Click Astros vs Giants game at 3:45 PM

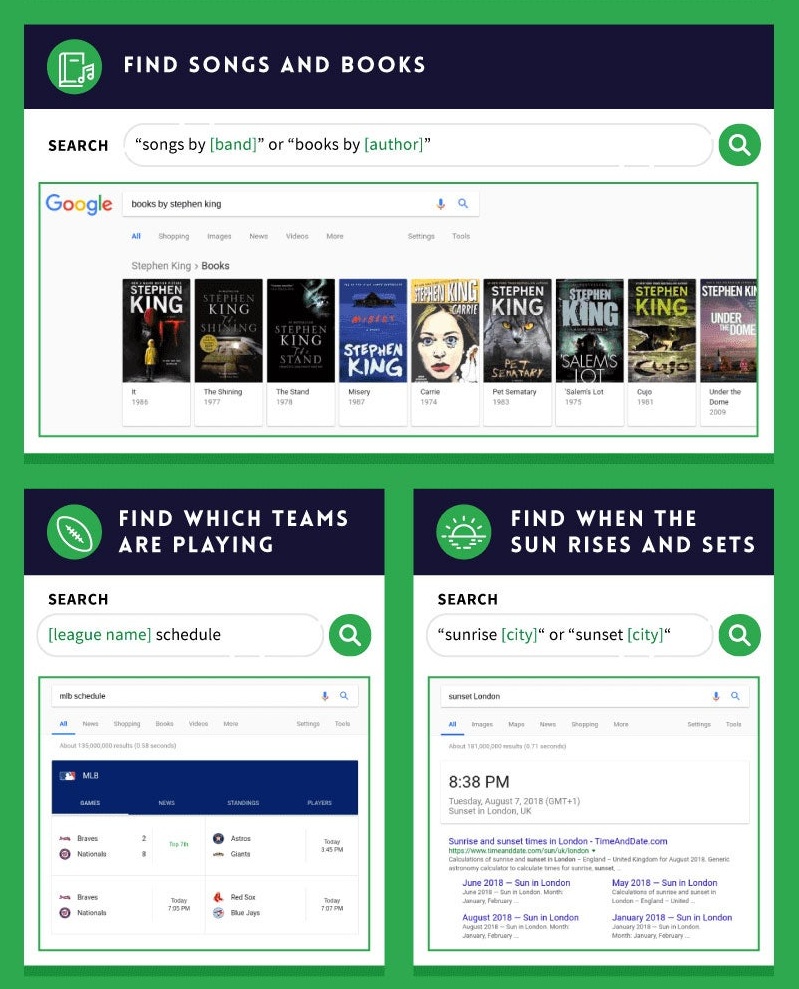point(281,846)
